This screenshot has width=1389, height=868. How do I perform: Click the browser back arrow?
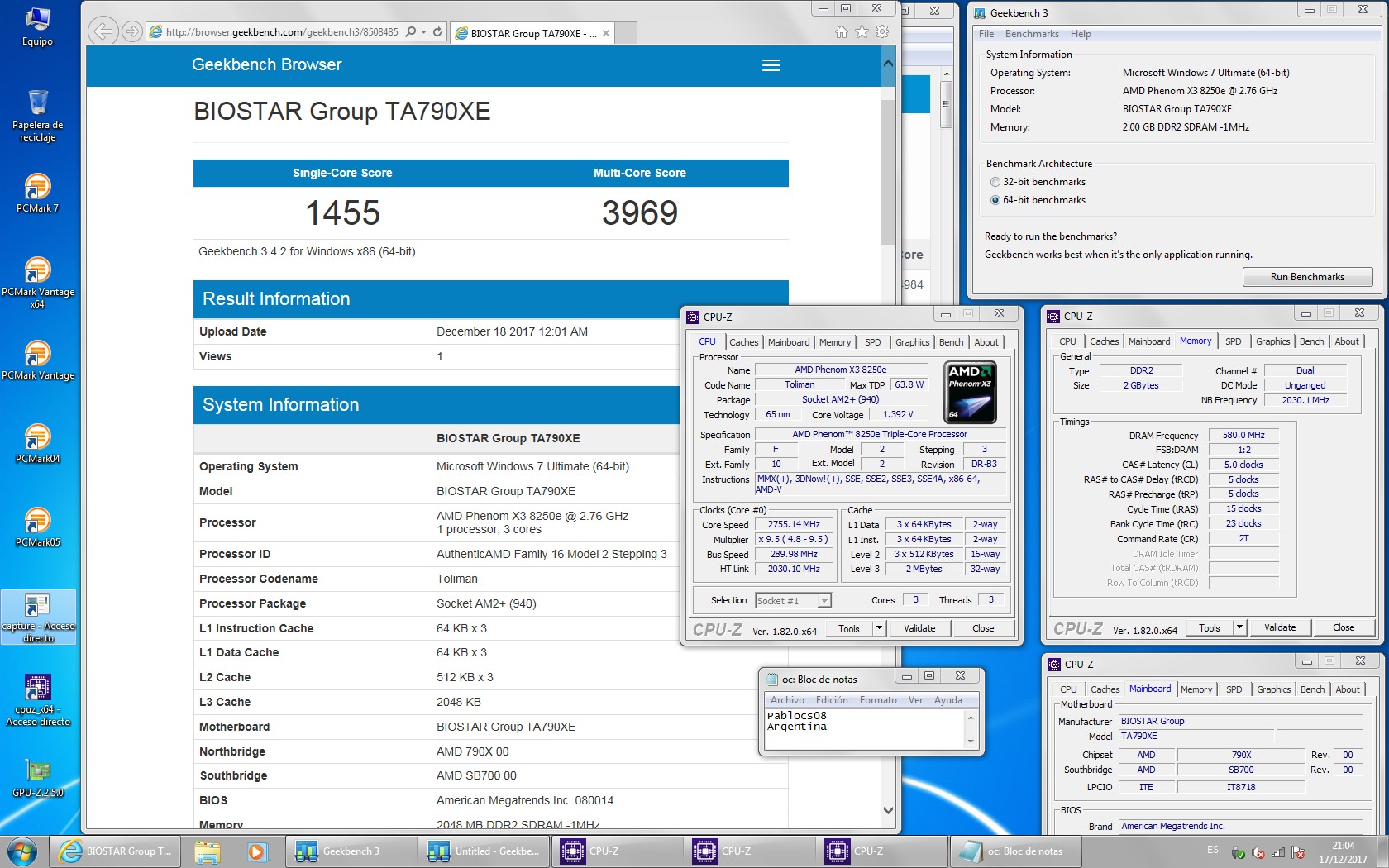(103, 31)
